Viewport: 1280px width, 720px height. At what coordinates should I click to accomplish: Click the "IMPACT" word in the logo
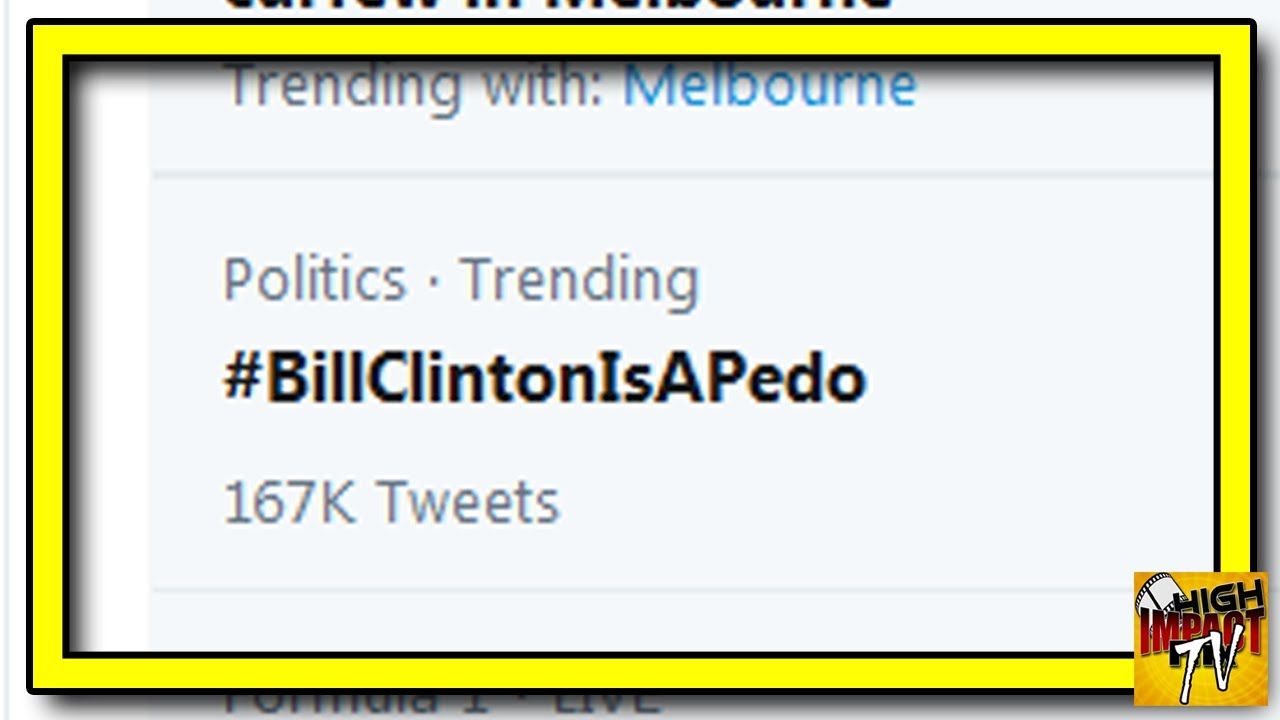pyautogui.click(x=1200, y=630)
